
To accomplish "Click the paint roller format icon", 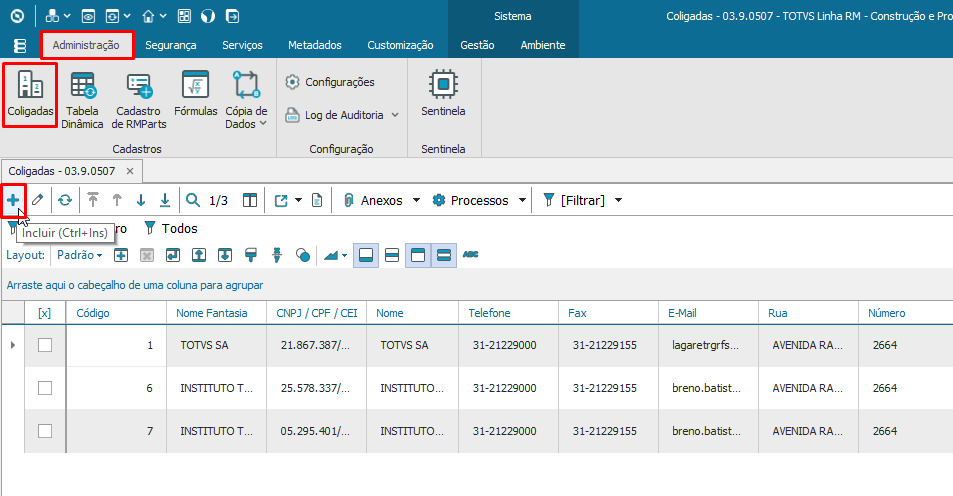I will pyautogui.click(x=250, y=255).
